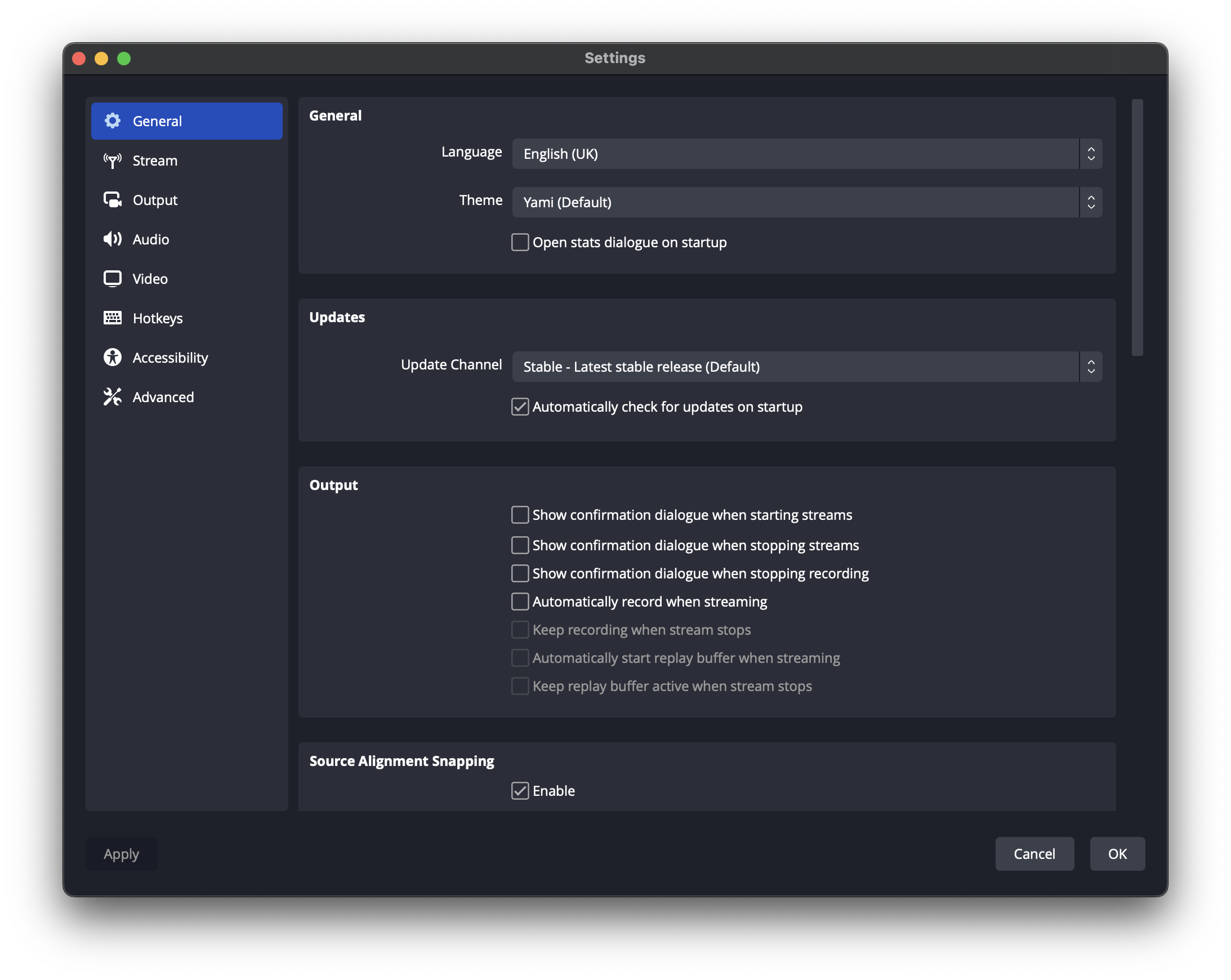This screenshot has height=980, width=1231.
Task: Open the Advanced settings section
Action: click(163, 397)
